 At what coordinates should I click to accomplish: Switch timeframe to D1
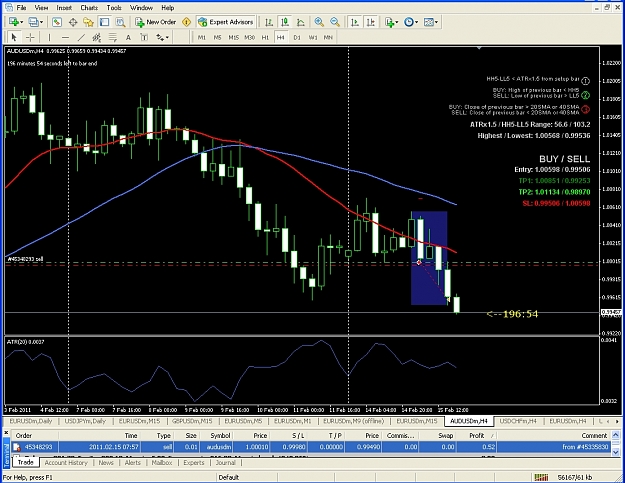pos(297,37)
